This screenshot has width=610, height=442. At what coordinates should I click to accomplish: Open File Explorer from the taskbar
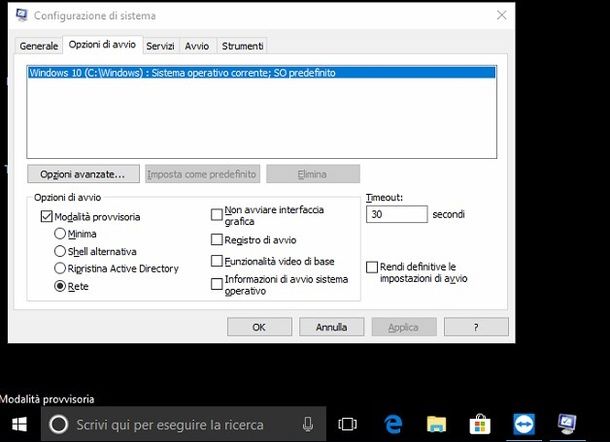tap(436, 424)
